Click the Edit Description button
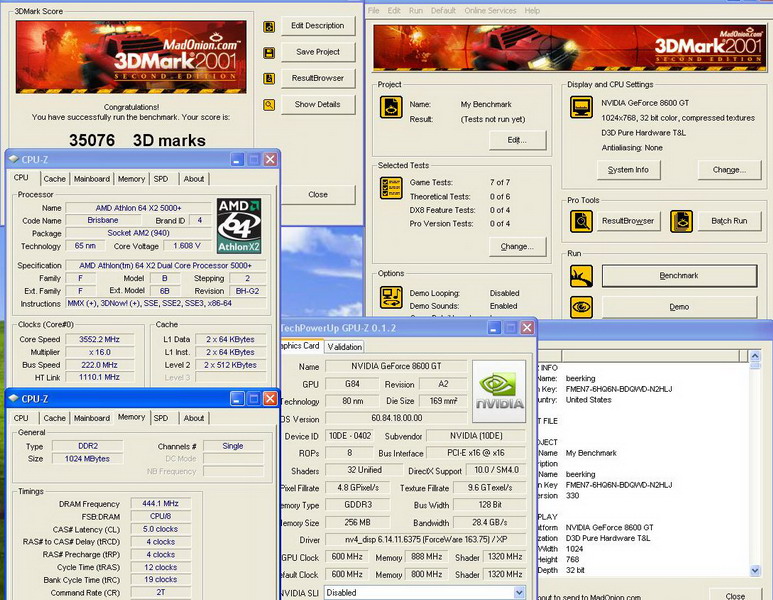Screen dimensions: 773x600 tap(318, 26)
